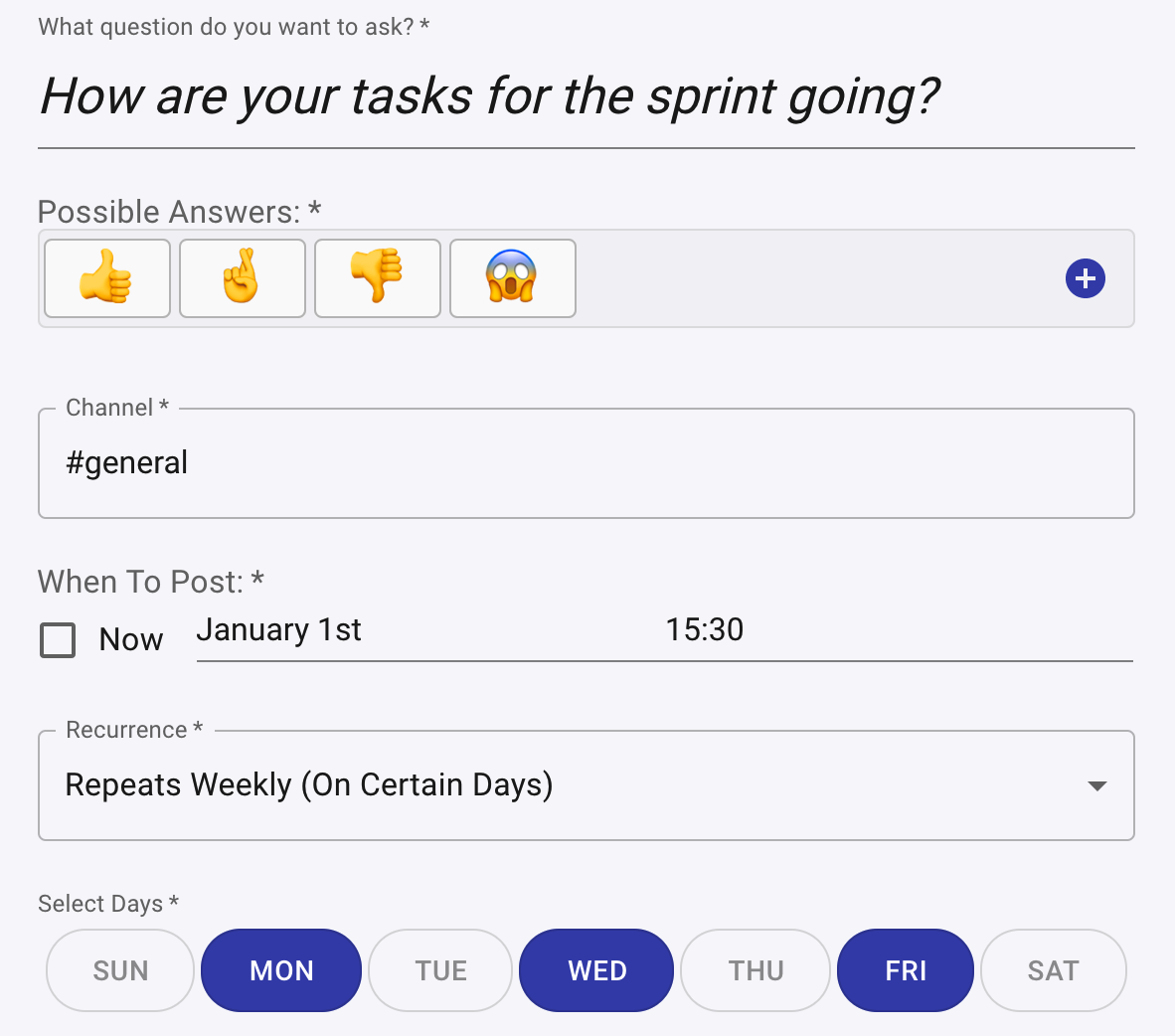Screen dimensions: 1175x1036
Task: Click the #general channel field
Action: coord(586,463)
